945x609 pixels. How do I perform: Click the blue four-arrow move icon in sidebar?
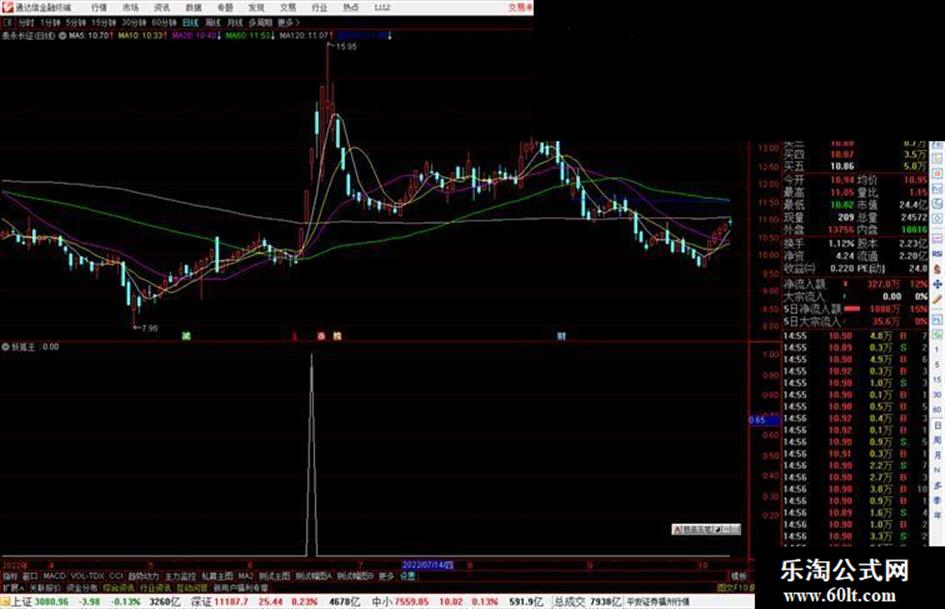click(x=937, y=284)
